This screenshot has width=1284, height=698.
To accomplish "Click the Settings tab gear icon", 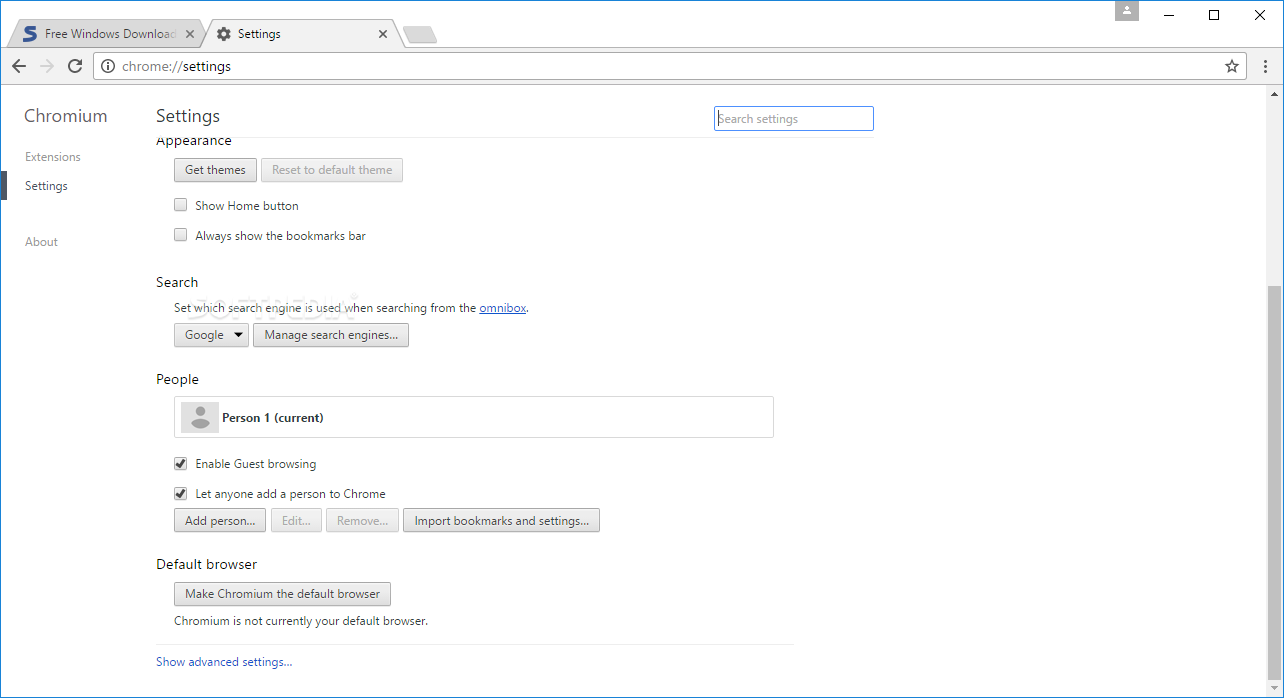I will click(x=224, y=34).
